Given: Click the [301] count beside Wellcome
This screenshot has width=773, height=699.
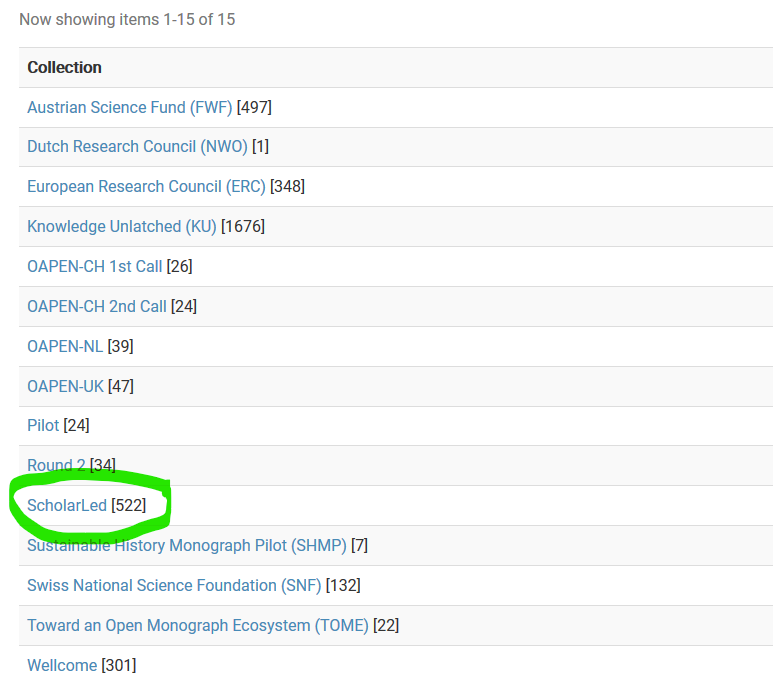Looking at the screenshot, I should click(x=119, y=665).
